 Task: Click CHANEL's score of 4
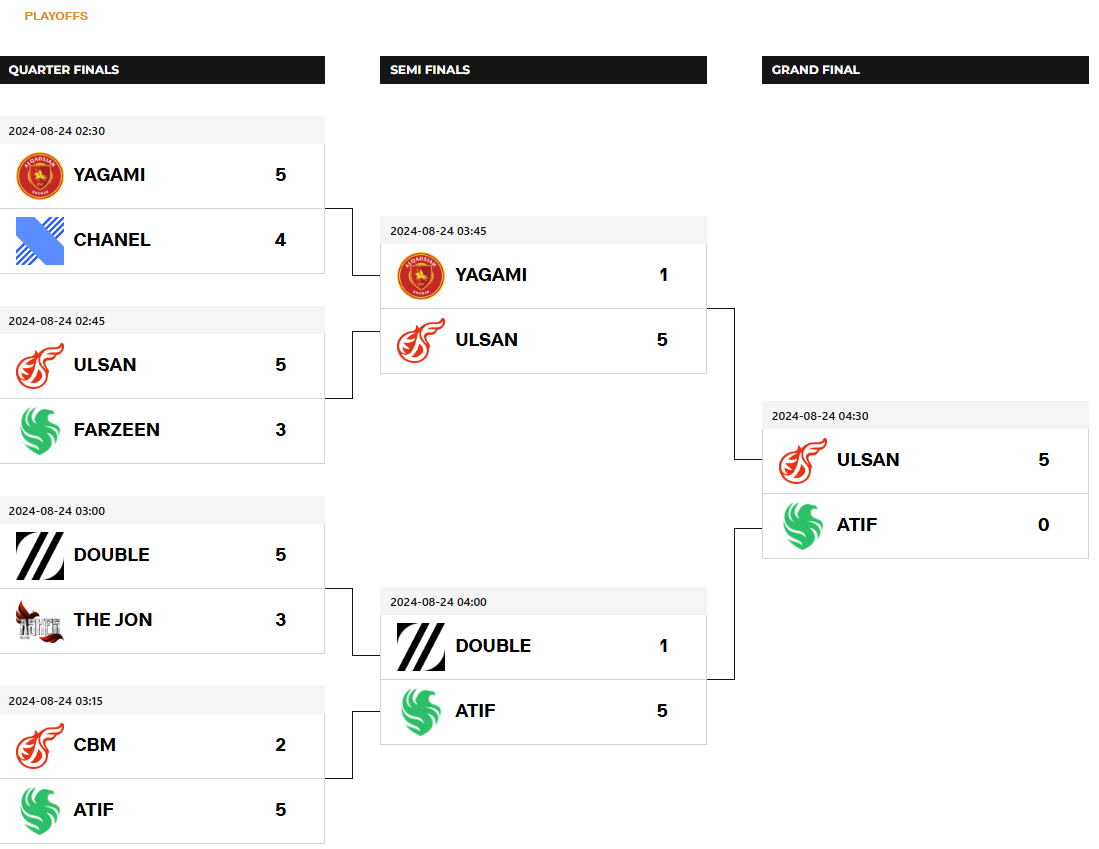(x=280, y=240)
